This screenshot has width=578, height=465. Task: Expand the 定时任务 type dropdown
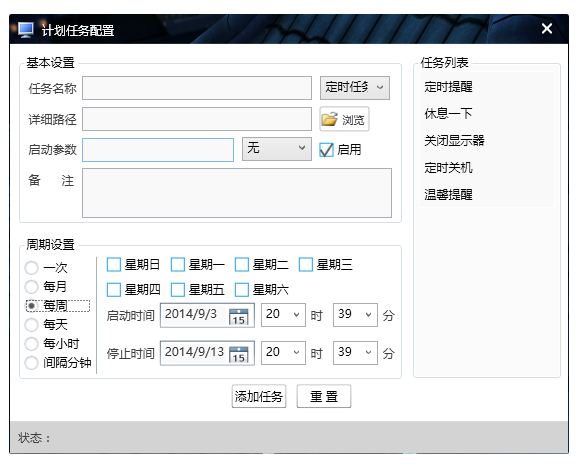tap(355, 88)
